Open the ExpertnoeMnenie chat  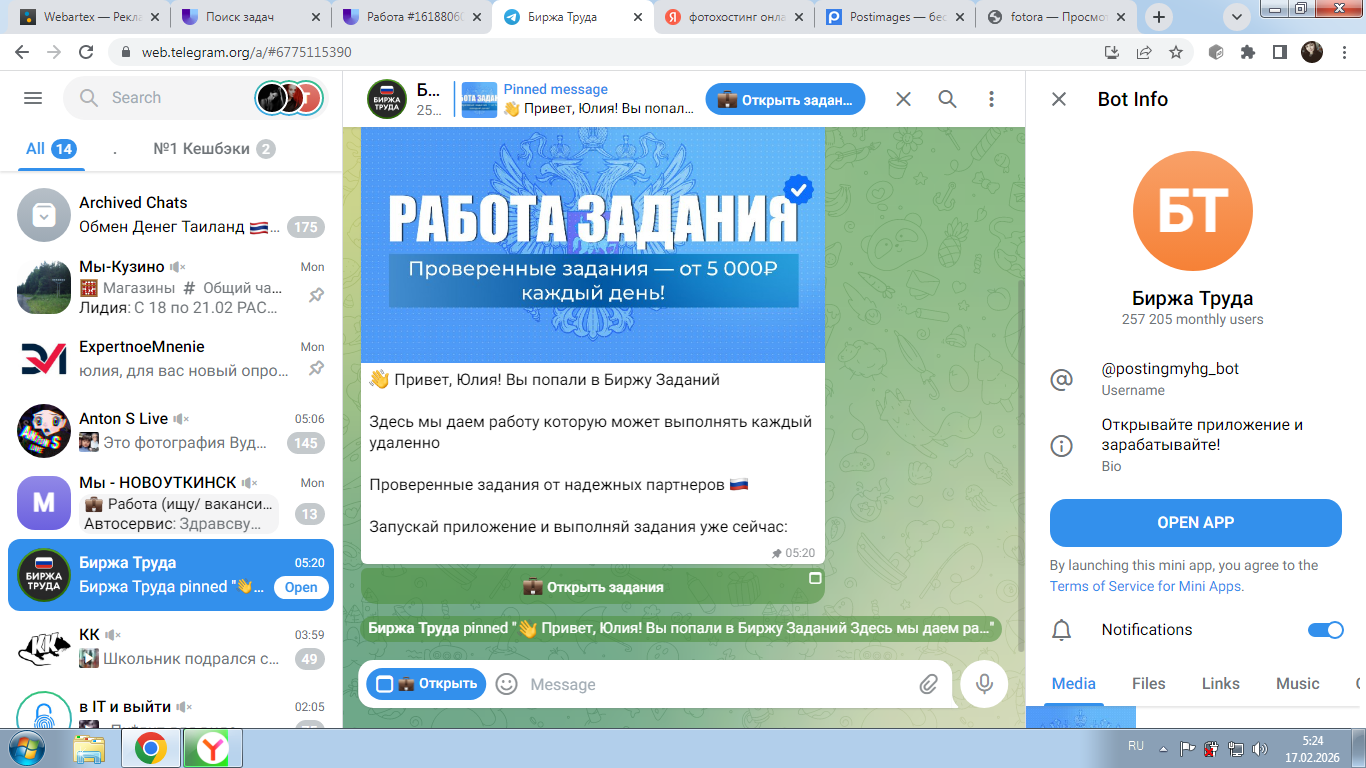coord(171,359)
